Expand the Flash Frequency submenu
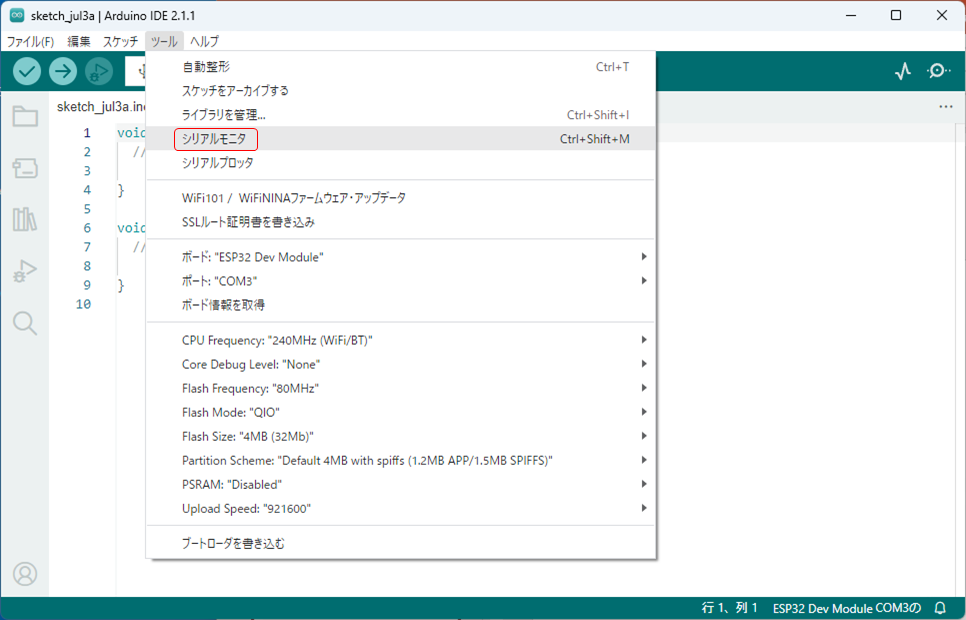The image size is (966, 620). click(401, 388)
